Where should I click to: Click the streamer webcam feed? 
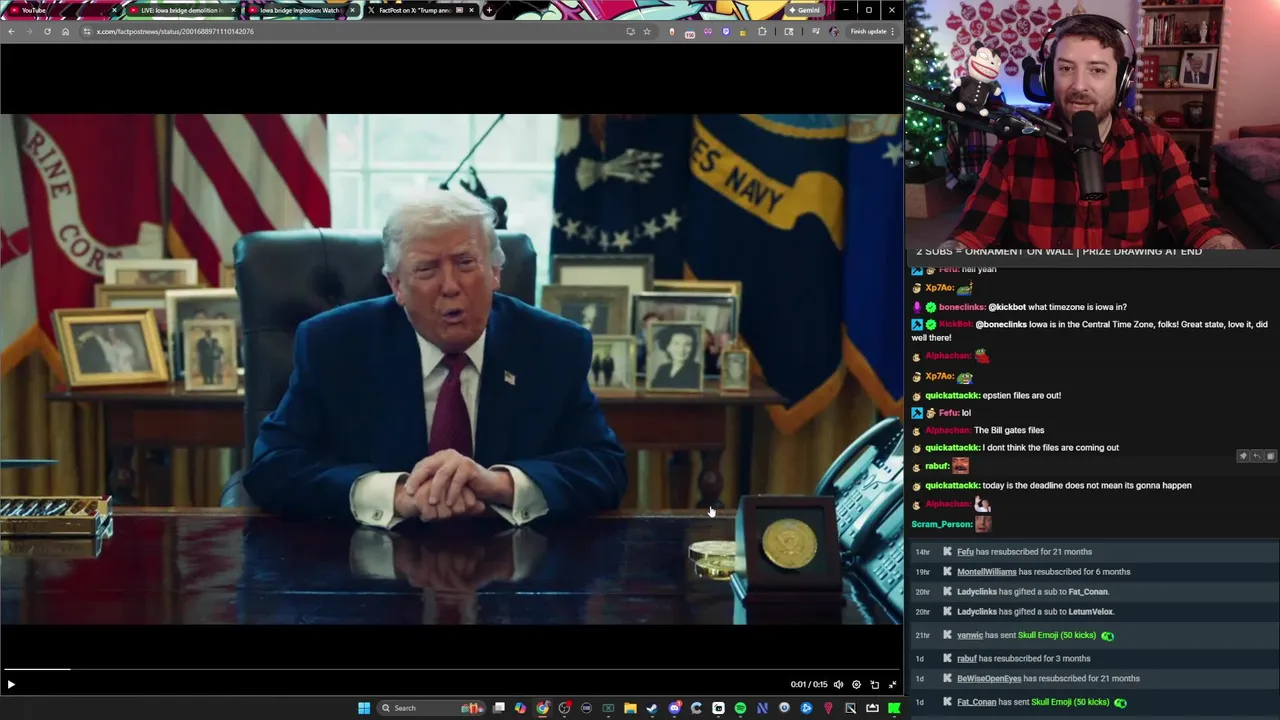pyautogui.click(x=1092, y=123)
